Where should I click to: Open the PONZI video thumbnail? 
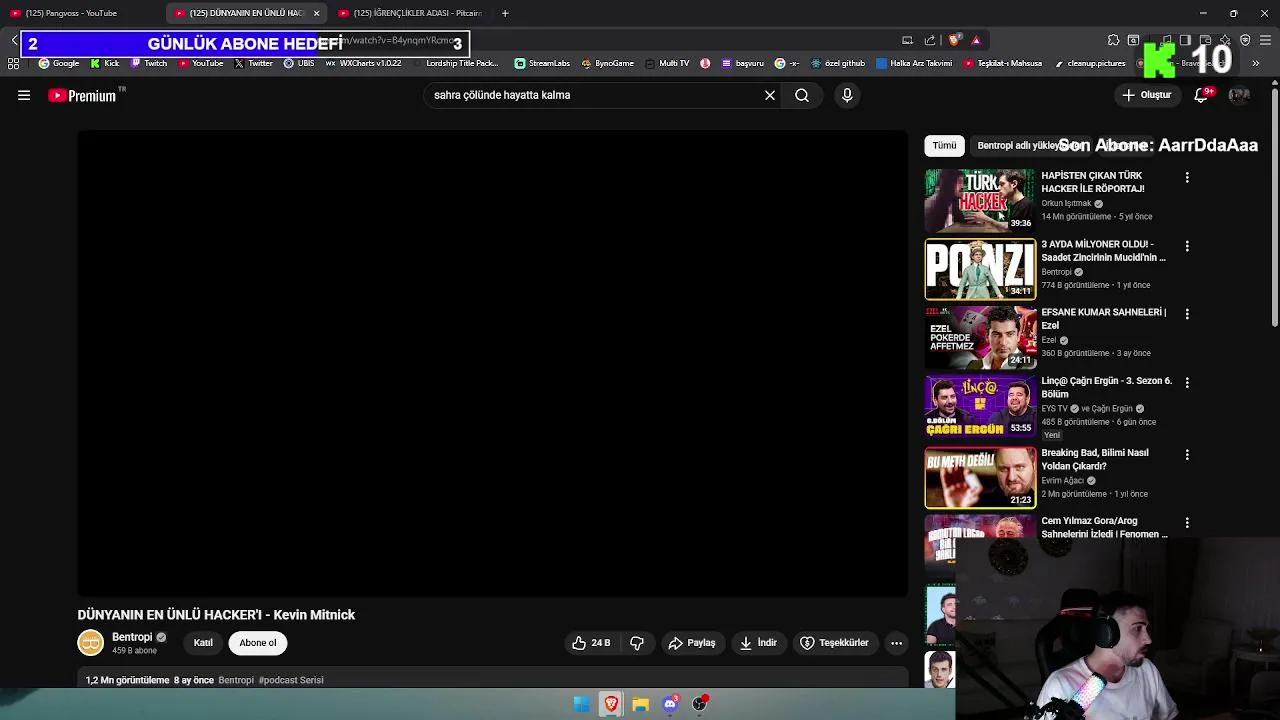point(980,269)
